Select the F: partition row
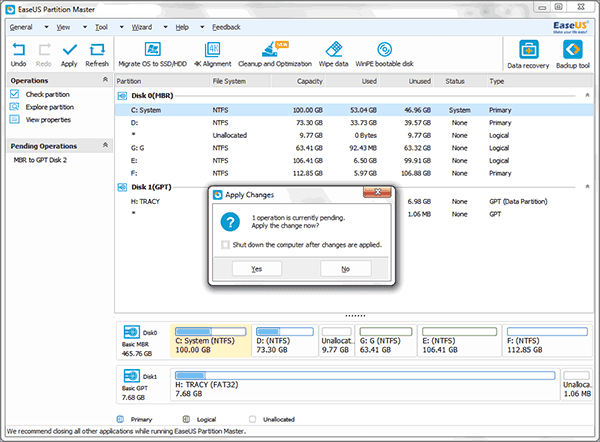The height and width of the screenshot is (442, 600). [354, 173]
